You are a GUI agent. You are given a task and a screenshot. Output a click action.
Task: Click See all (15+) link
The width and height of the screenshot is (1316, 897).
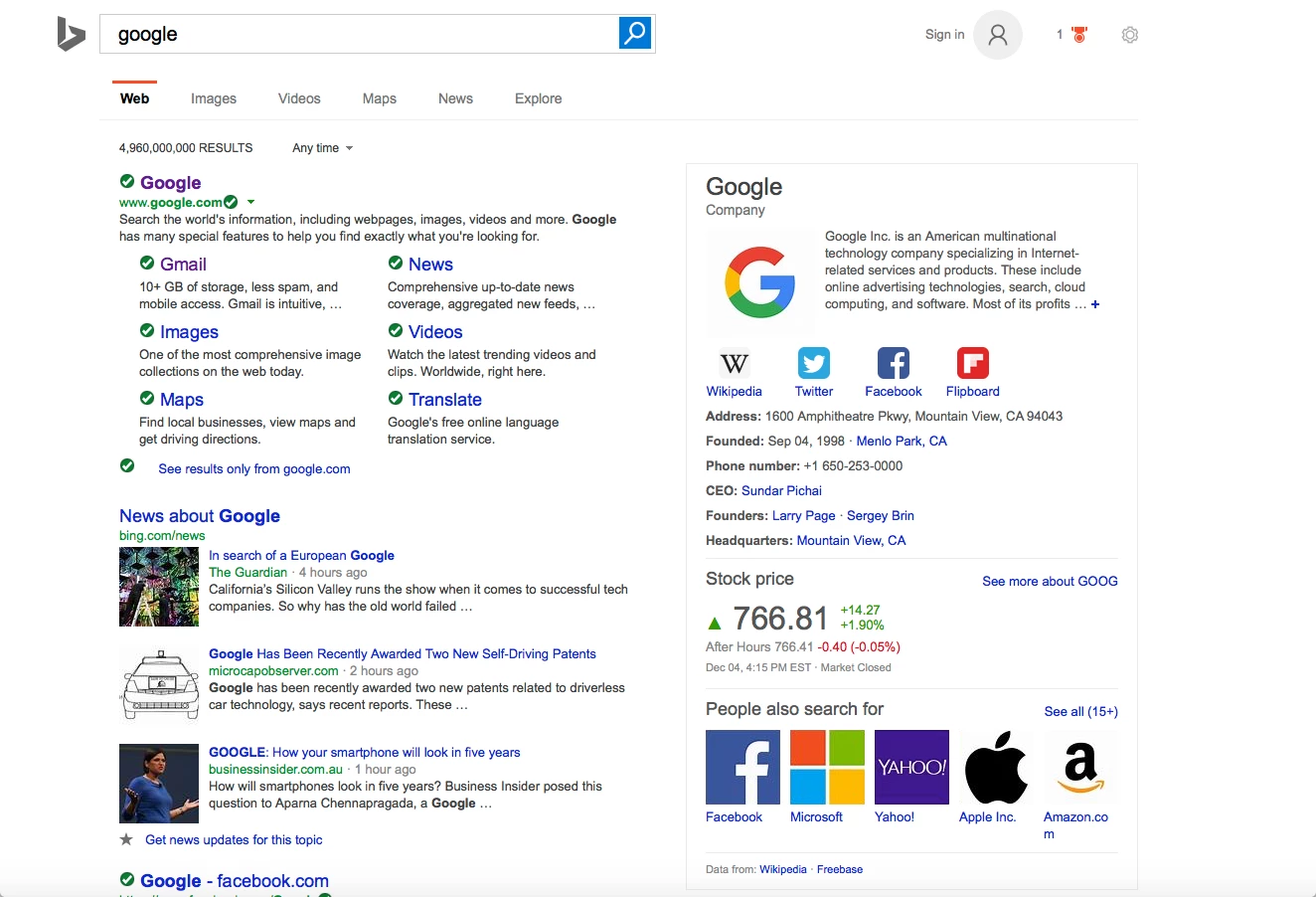pos(1080,712)
